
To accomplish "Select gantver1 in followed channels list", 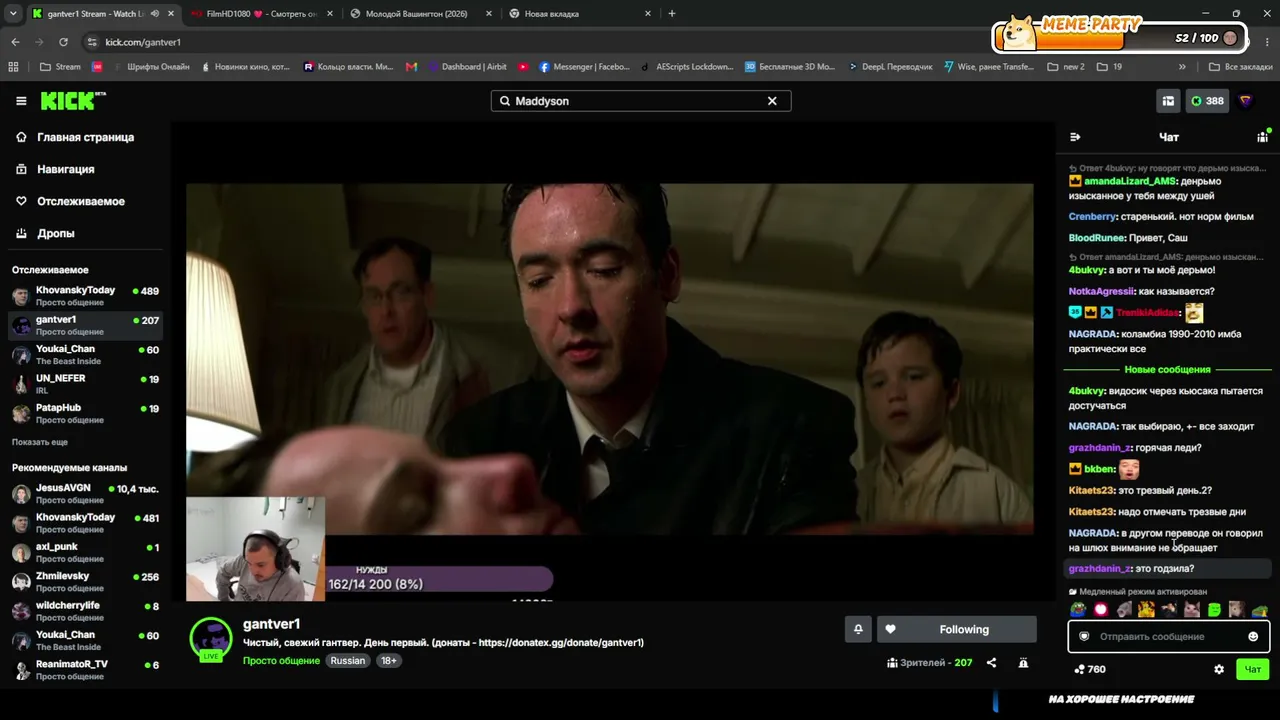I will 85,325.
